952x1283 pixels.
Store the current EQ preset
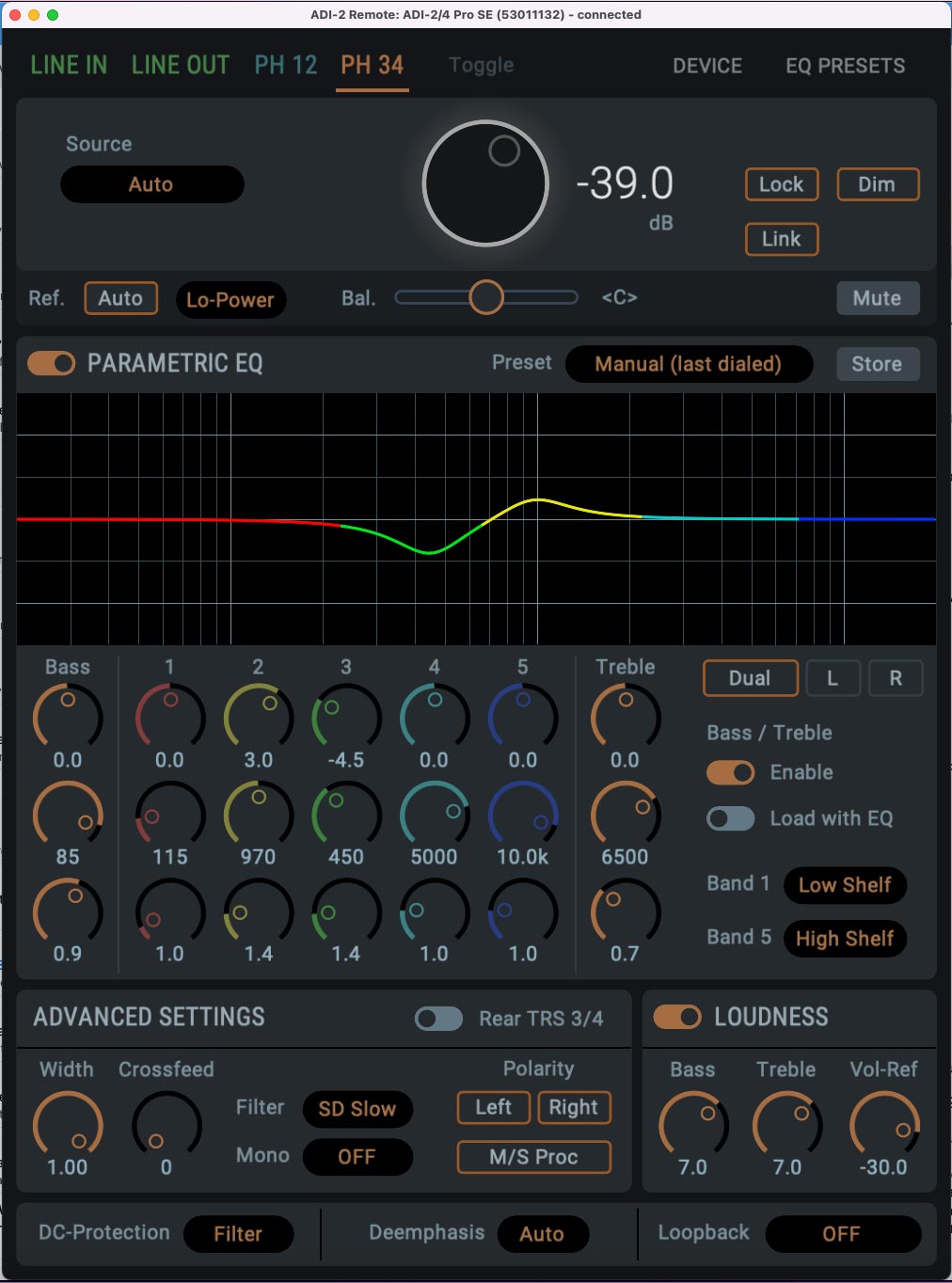[877, 364]
